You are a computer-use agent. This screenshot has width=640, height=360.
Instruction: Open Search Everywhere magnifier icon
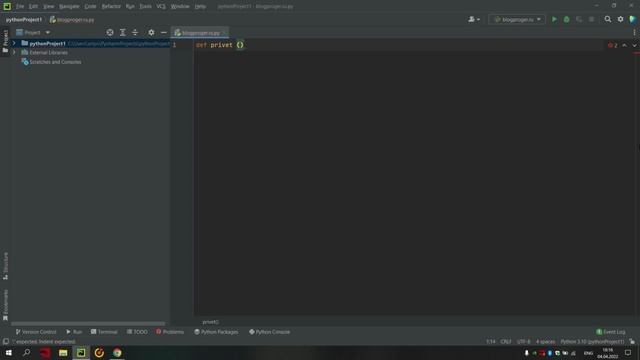[x=608, y=19]
